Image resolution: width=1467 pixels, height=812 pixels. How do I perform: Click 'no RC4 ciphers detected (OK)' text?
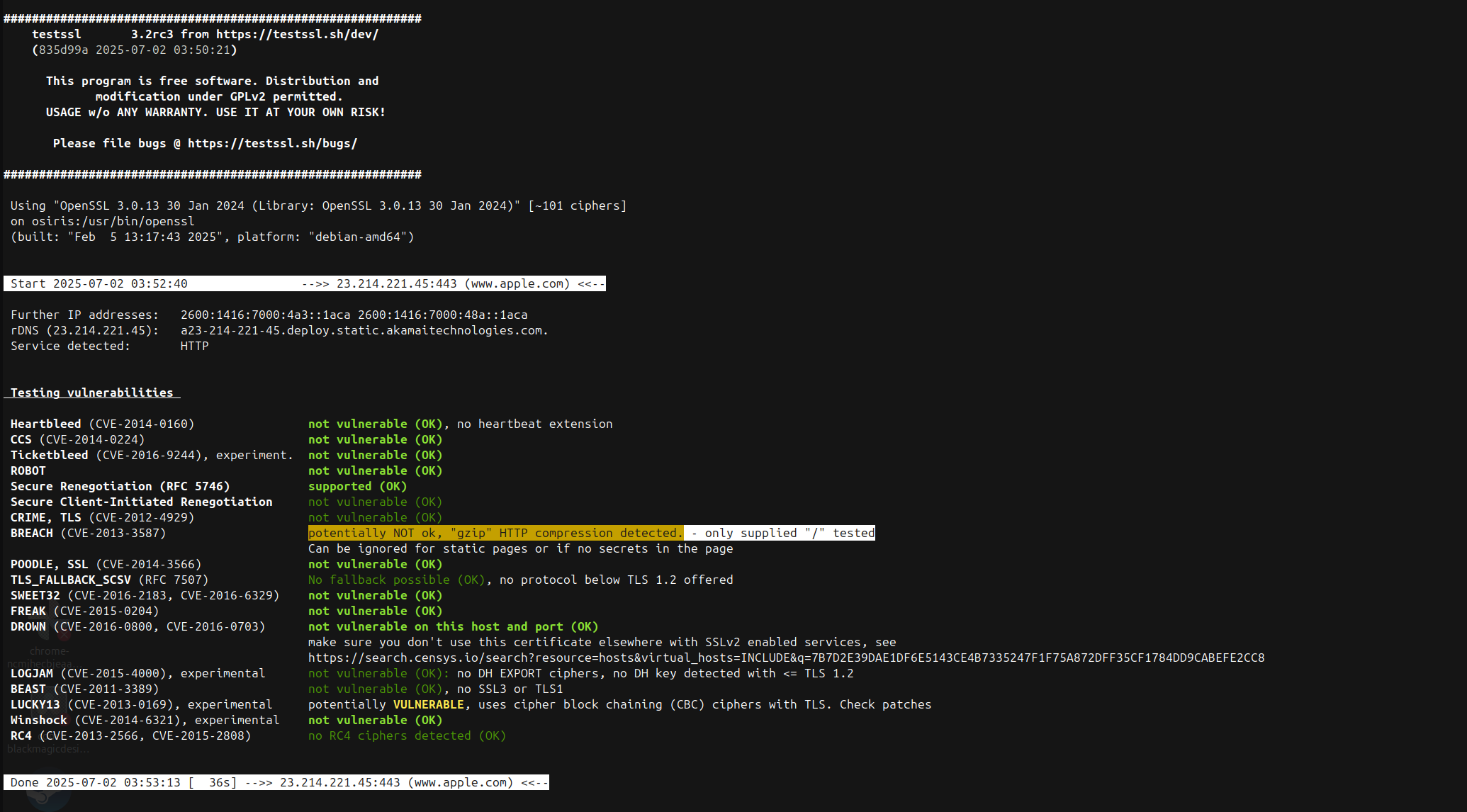(407, 735)
